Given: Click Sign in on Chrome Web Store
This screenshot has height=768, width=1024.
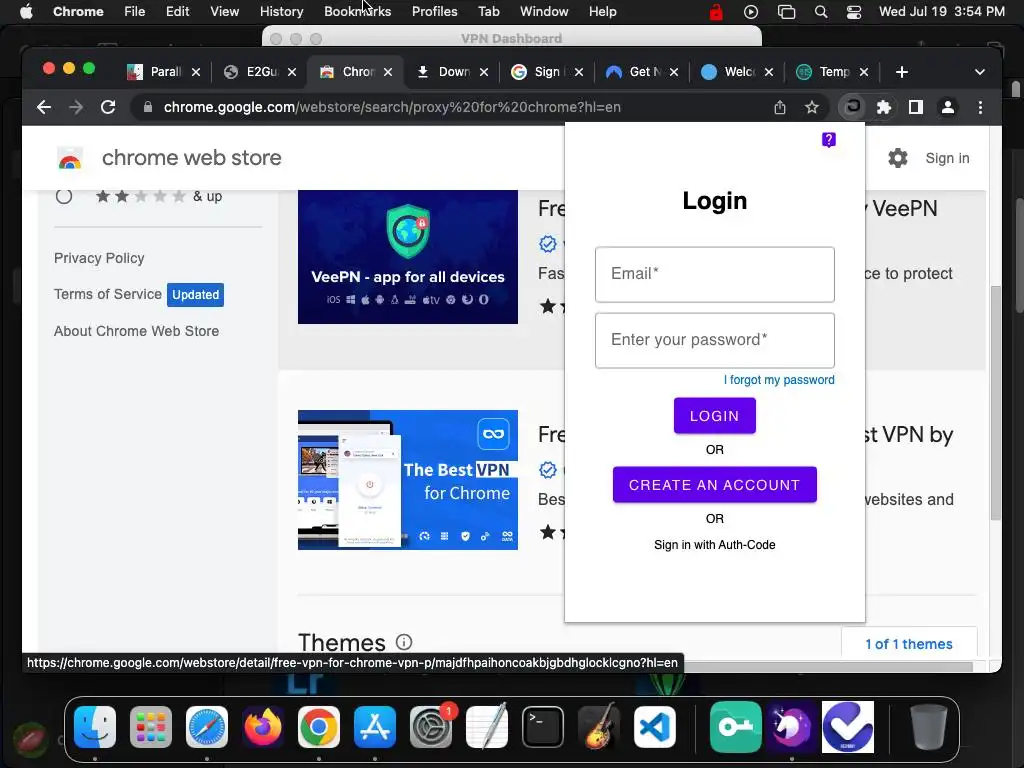Looking at the screenshot, I should [947, 158].
